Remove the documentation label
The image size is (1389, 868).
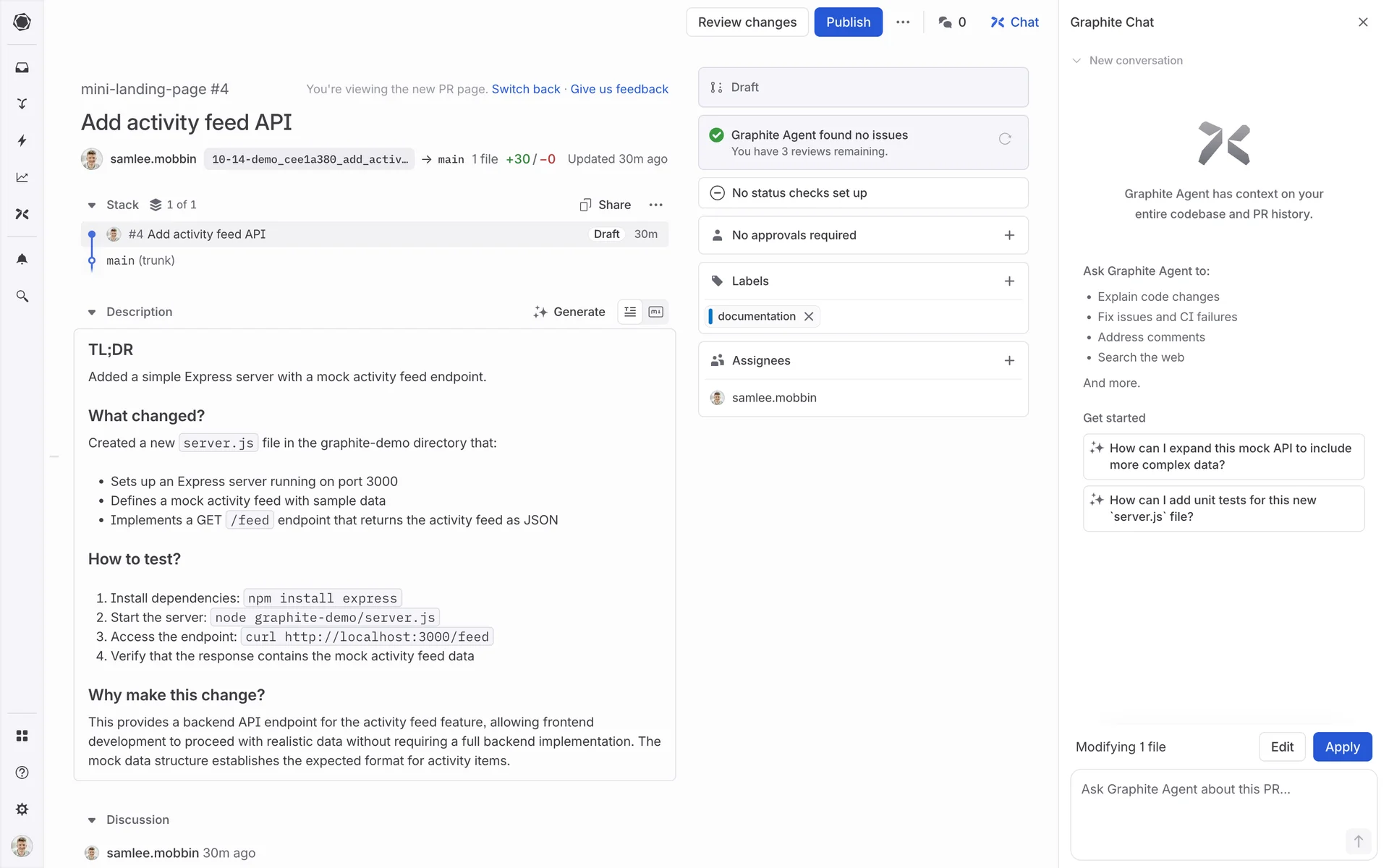pos(809,316)
